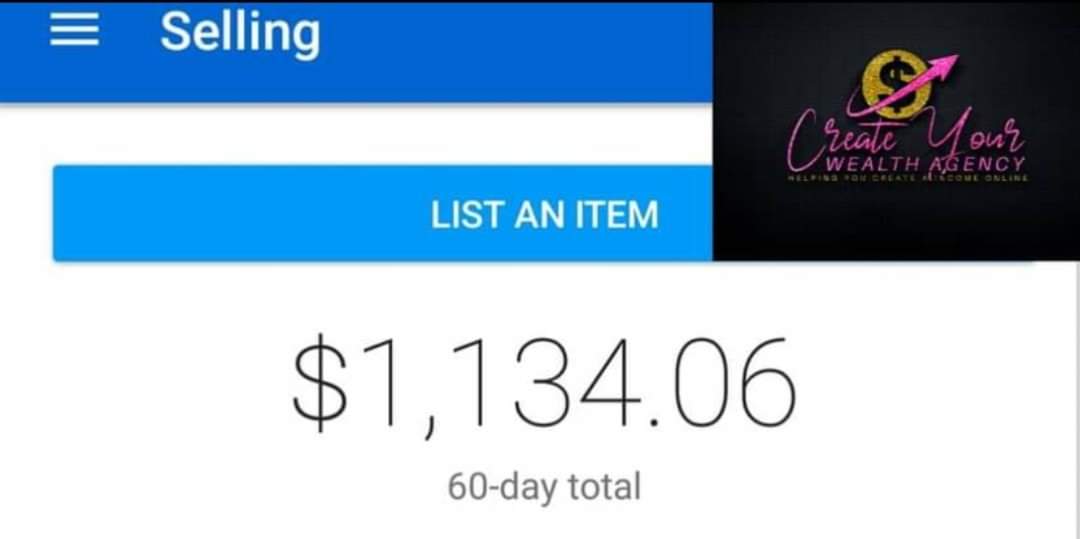Tap the 60-day total label

(x=544, y=487)
